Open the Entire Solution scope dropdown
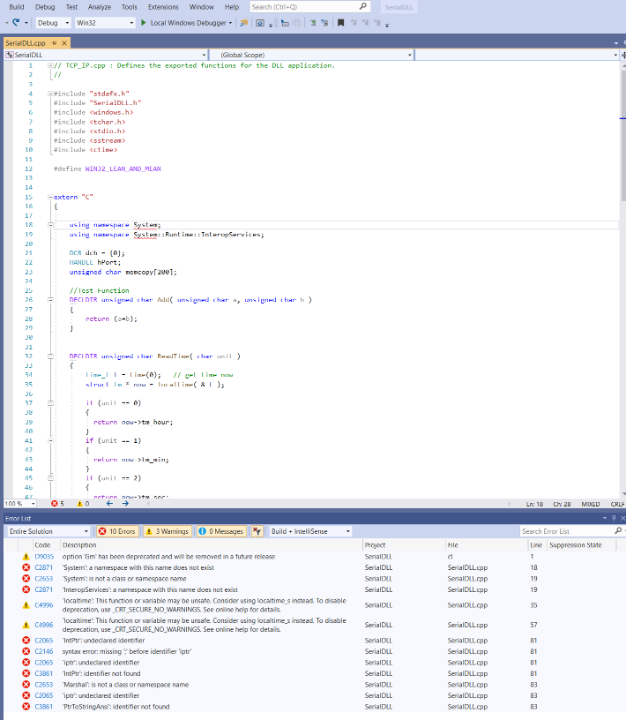 coord(48,531)
